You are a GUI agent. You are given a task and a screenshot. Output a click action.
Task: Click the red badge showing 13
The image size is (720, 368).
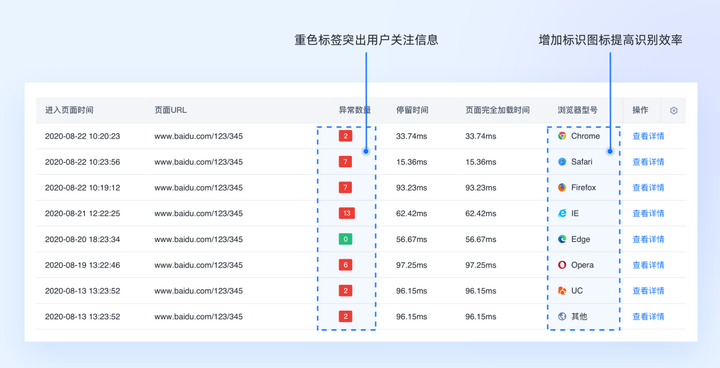347,213
